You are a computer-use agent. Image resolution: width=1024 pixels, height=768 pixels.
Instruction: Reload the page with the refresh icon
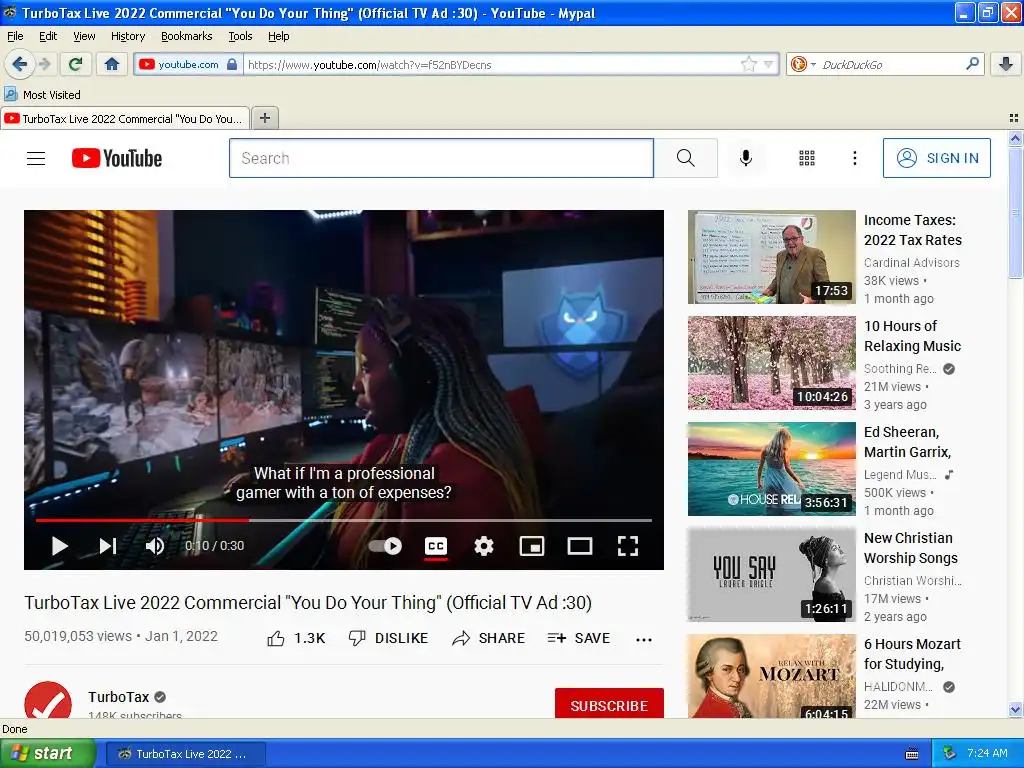click(76, 64)
